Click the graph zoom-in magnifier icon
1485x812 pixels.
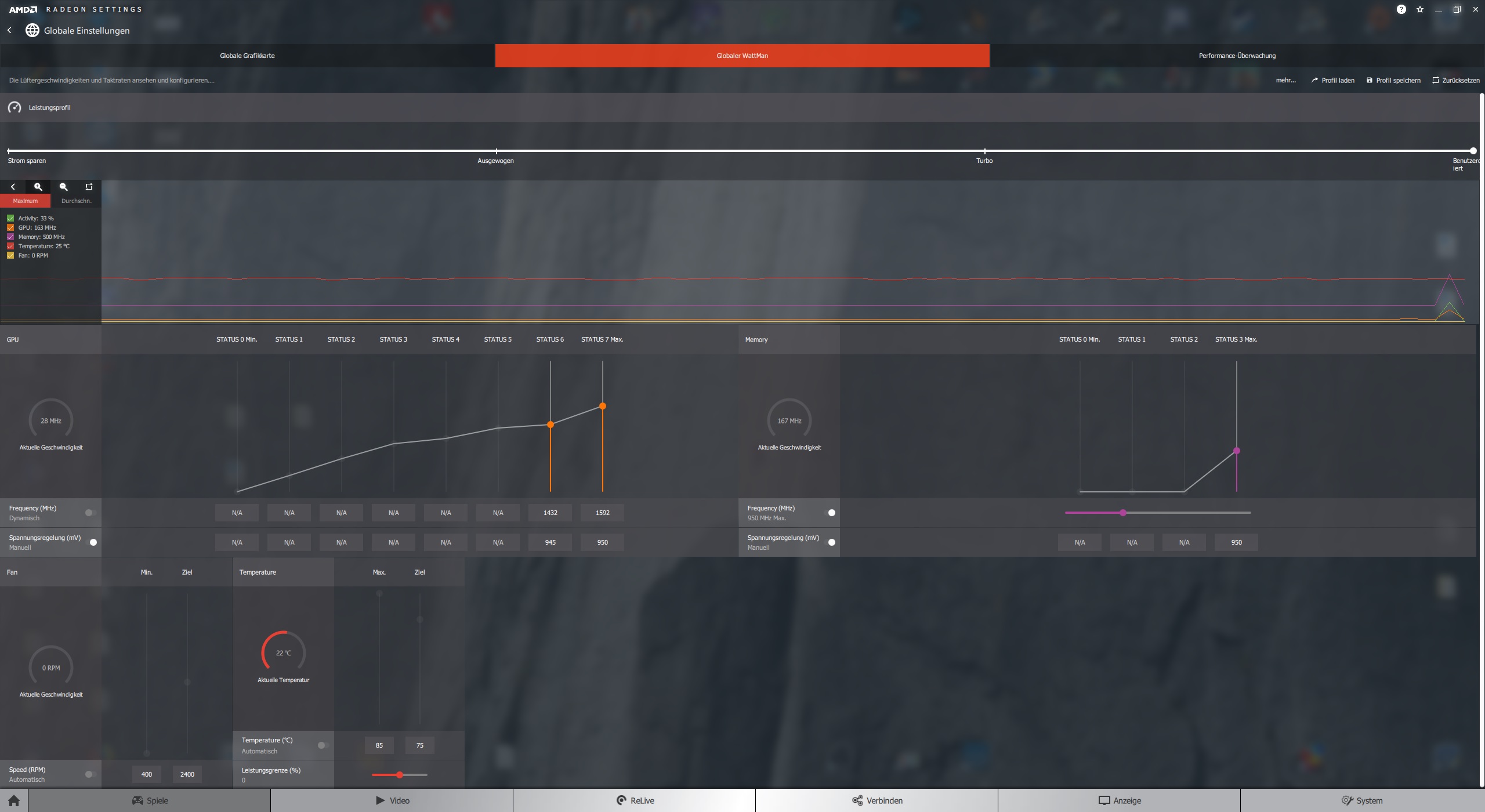pyautogui.click(x=38, y=187)
